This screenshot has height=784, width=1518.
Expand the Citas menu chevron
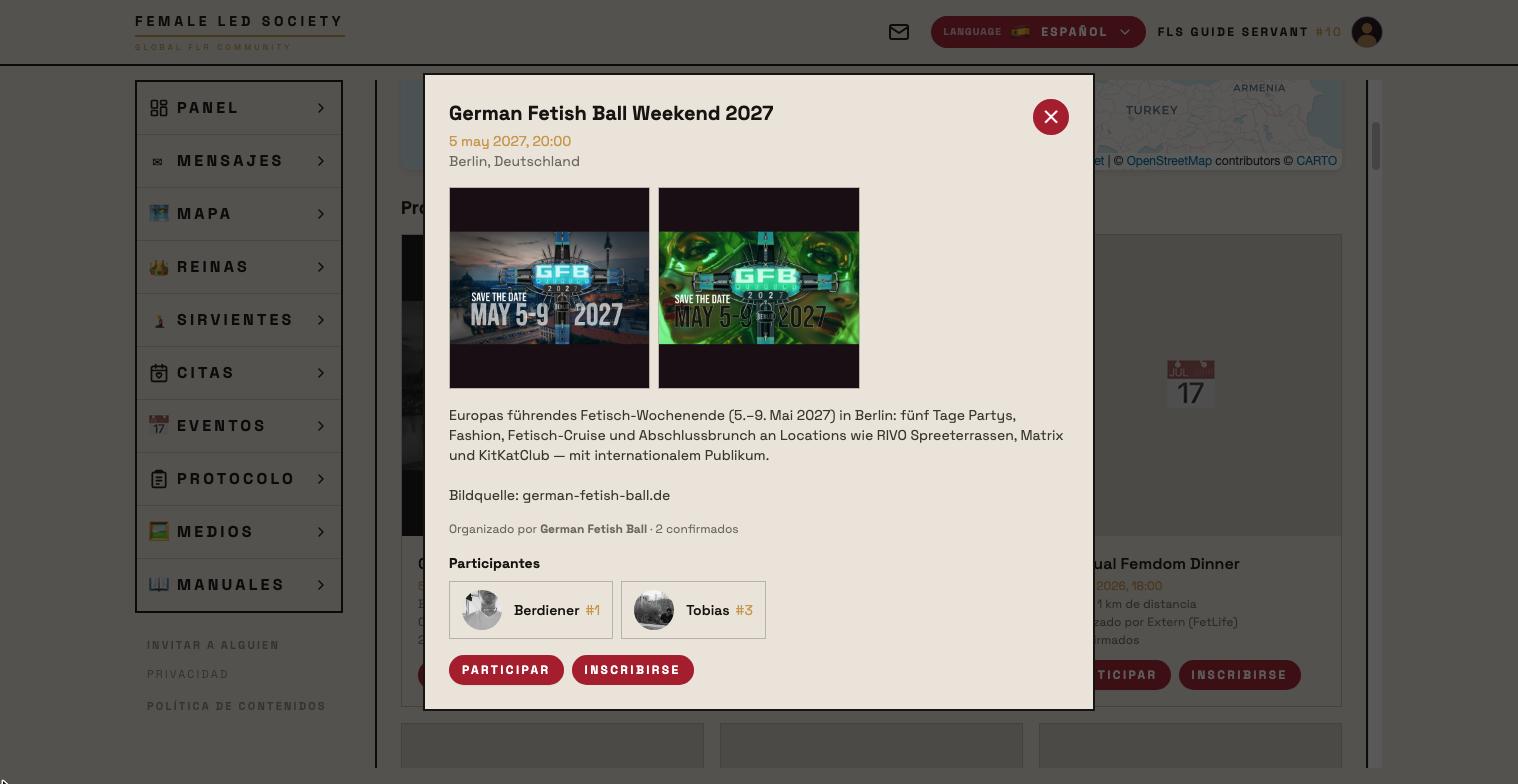coord(321,373)
